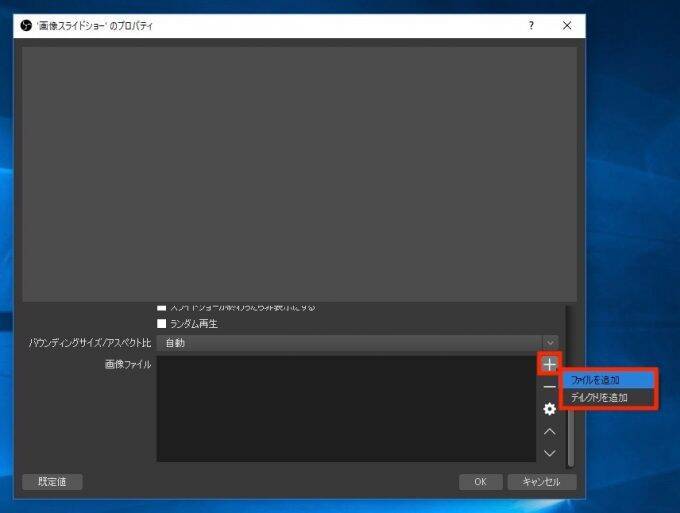The width and height of the screenshot is (680, 513).
Task: Move the item down with the down arrow
Action: click(549, 453)
